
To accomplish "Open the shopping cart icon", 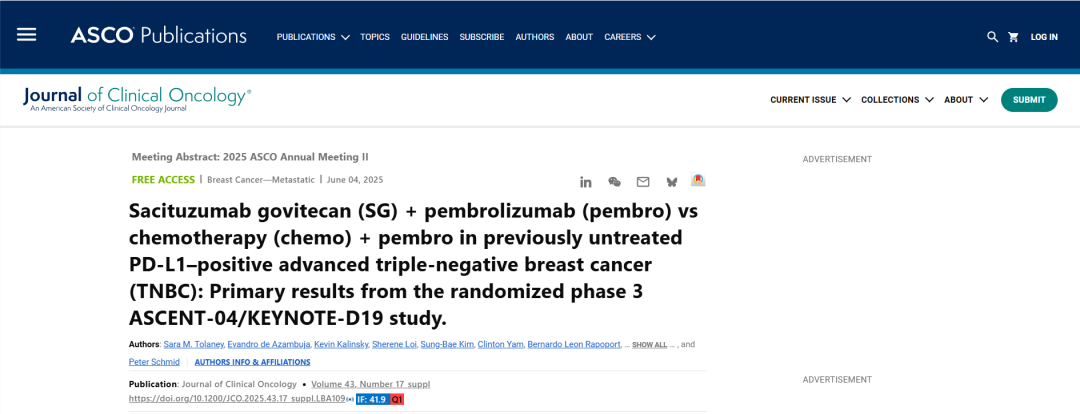I will (1013, 37).
